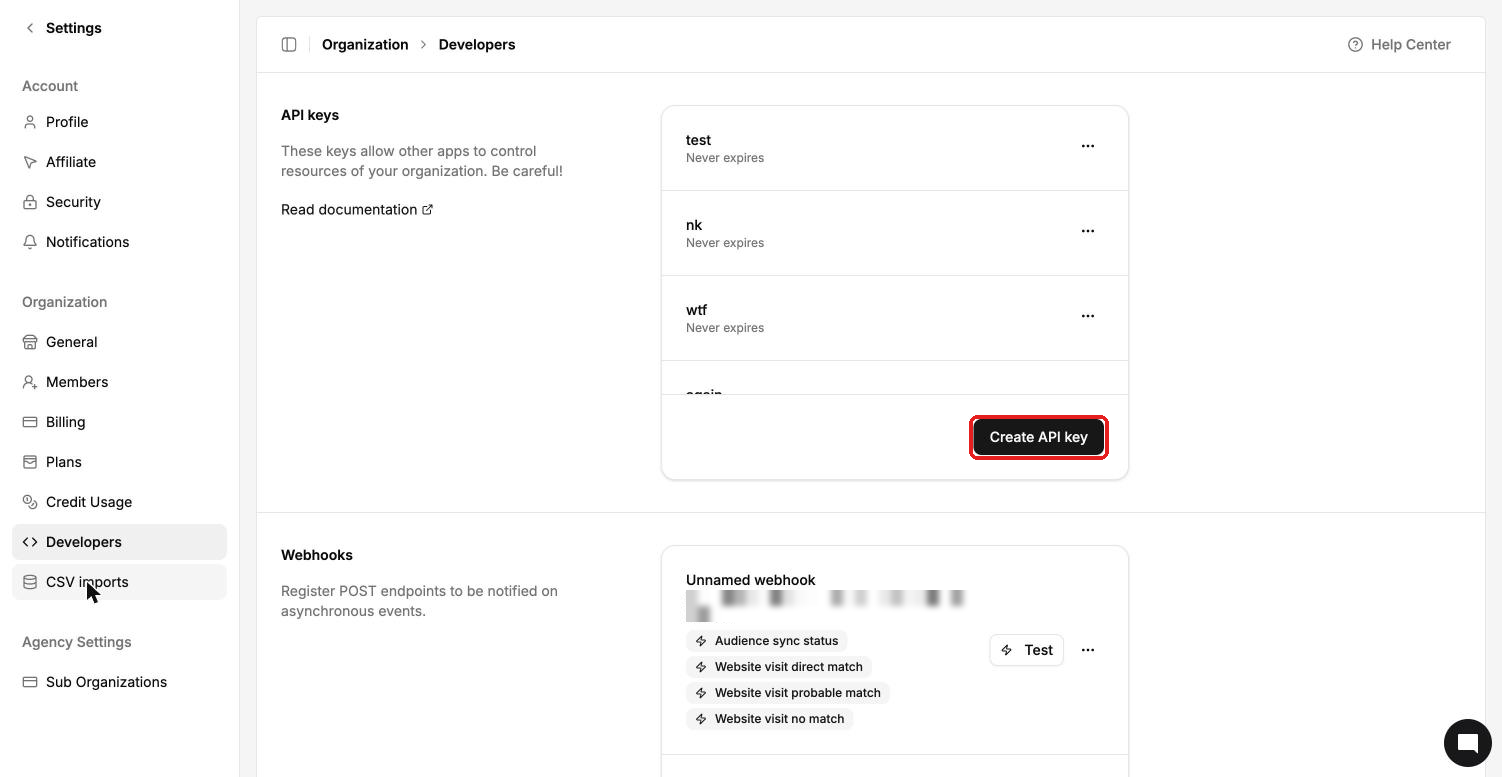Click the Create API key button
The image size is (1502, 777).
[x=1038, y=437]
